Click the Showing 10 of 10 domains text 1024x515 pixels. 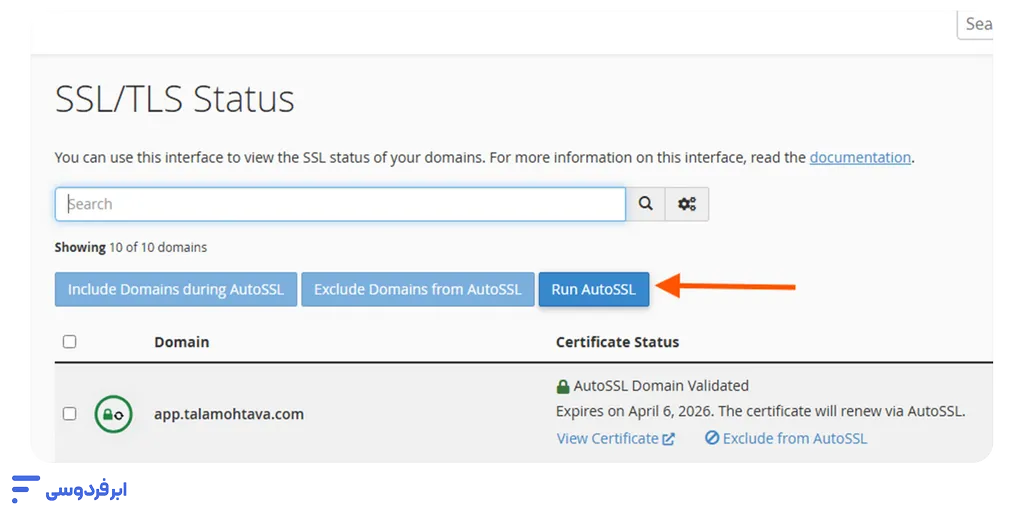click(x=131, y=247)
